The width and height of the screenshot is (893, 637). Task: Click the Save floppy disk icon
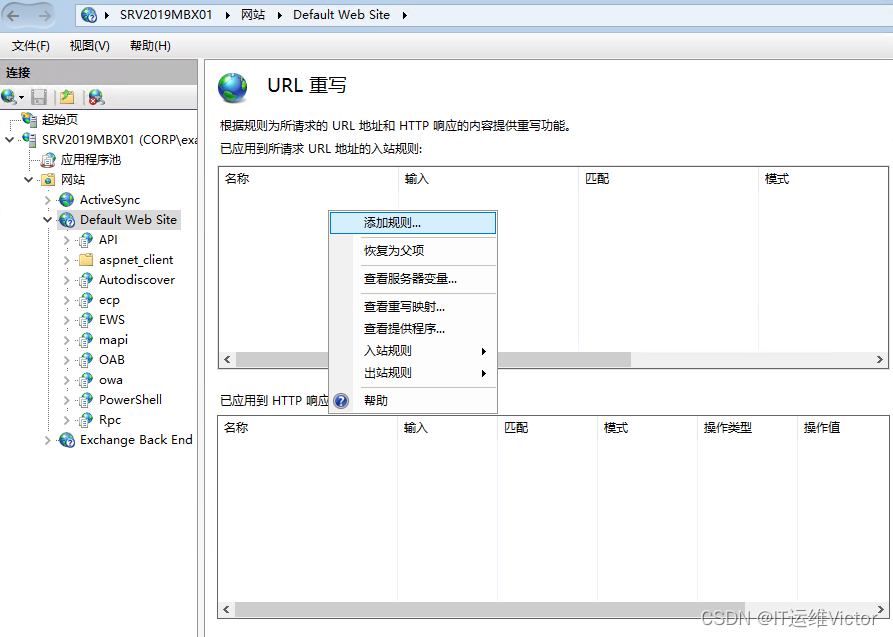point(39,97)
